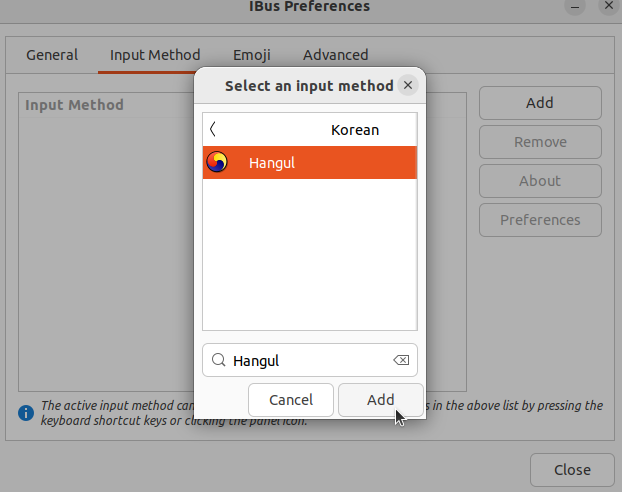Click the Hangul Korean flag icon

click(217, 162)
